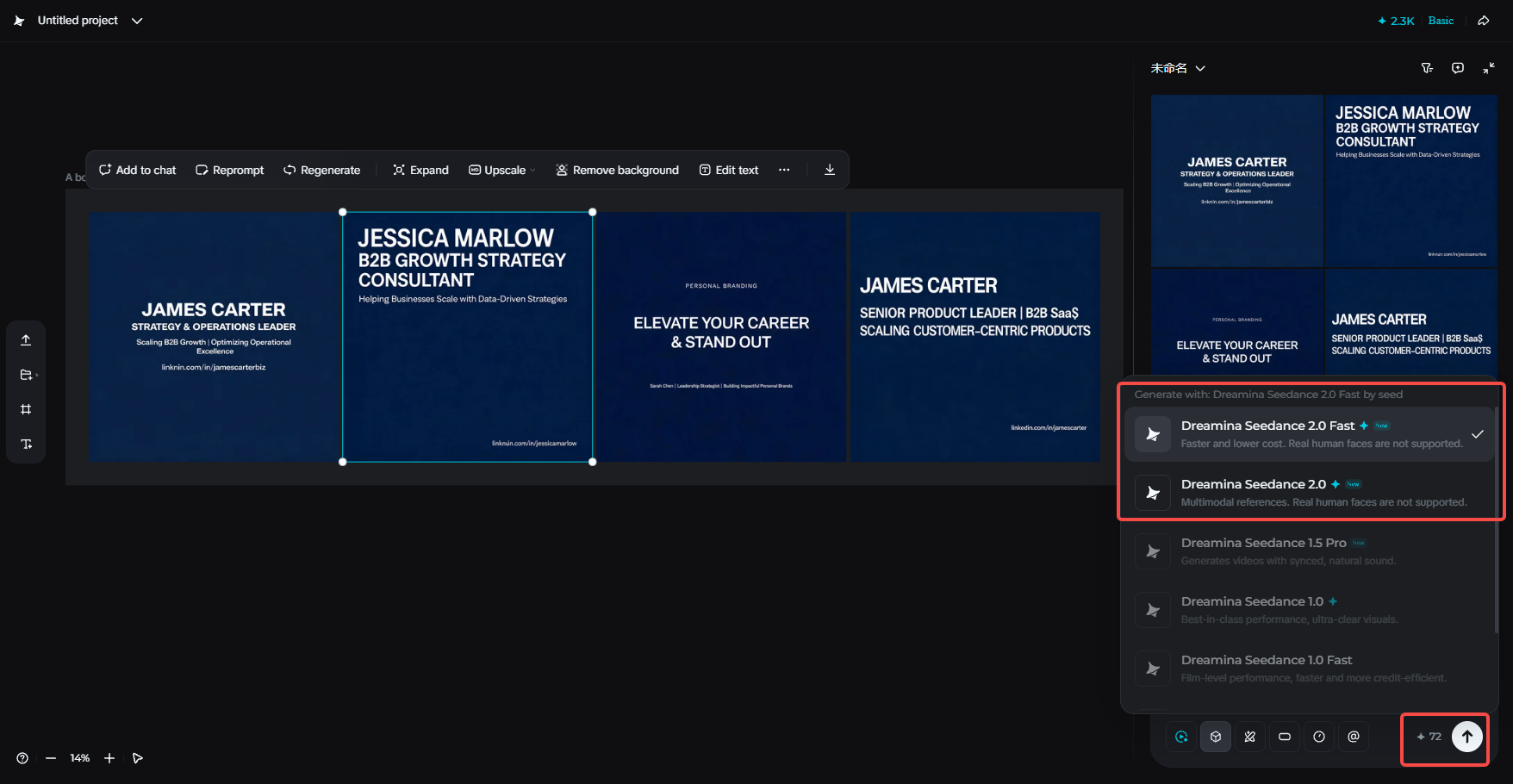Click Regenerate in the image toolbar
The image size is (1513, 784).
click(x=322, y=170)
